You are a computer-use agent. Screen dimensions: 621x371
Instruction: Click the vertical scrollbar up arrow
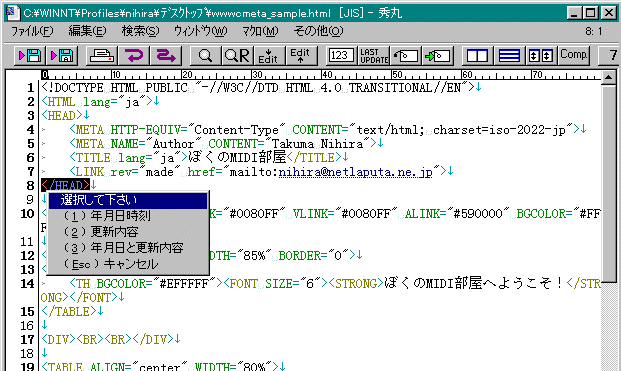[x=608, y=77]
